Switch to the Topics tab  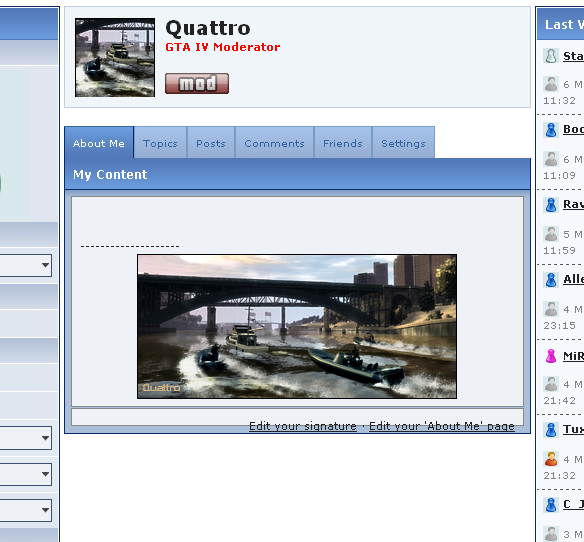tap(160, 143)
